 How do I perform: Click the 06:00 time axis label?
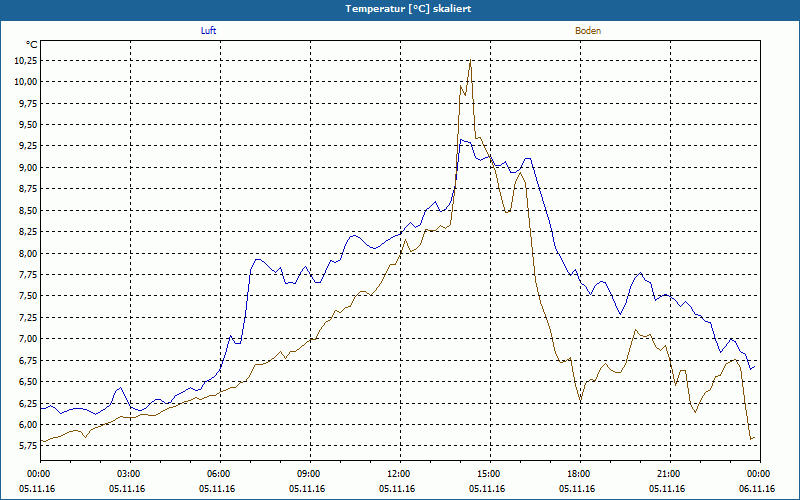click(220, 474)
